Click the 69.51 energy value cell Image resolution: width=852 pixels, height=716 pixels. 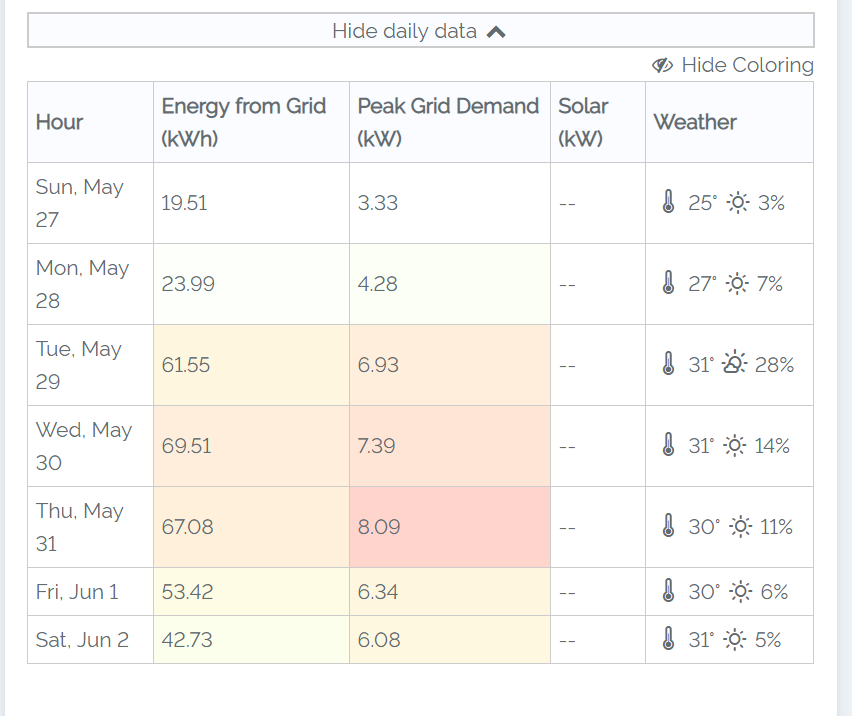[x=251, y=446]
